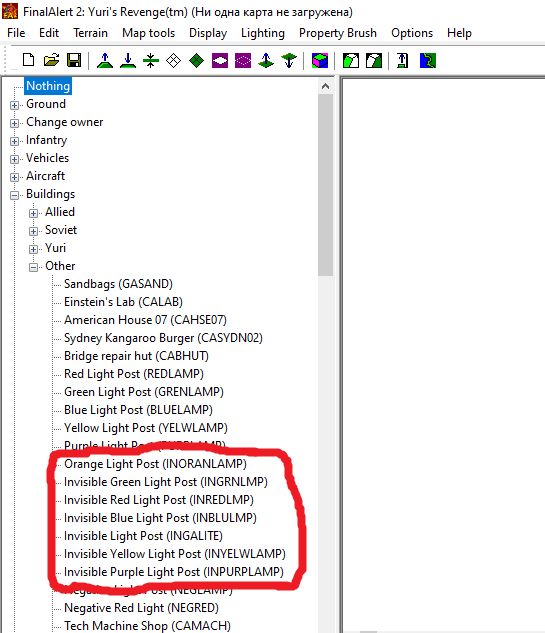This screenshot has height=633, width=545.
Task: Open a map file with folder icon
Action: (x=51, y=61)
